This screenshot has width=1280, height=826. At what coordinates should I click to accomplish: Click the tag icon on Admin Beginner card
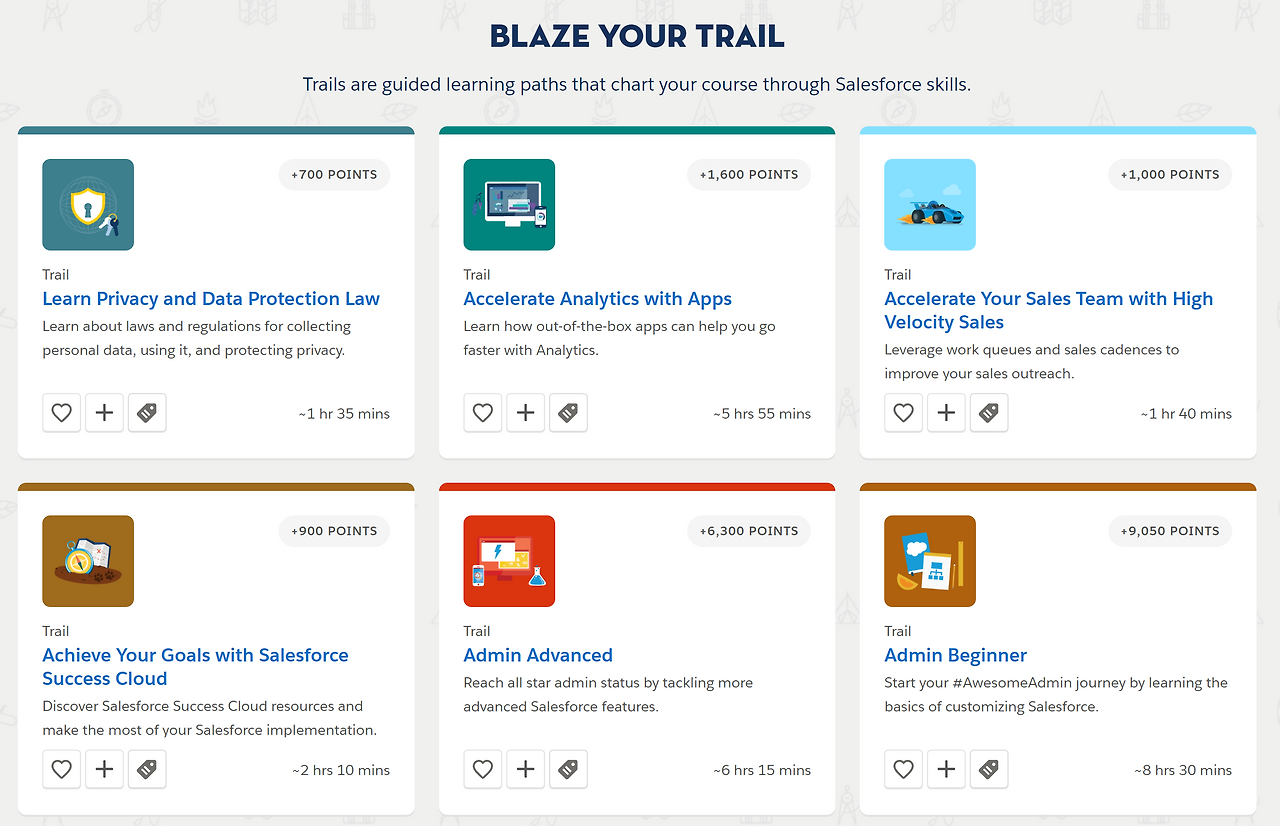point(989,770)
